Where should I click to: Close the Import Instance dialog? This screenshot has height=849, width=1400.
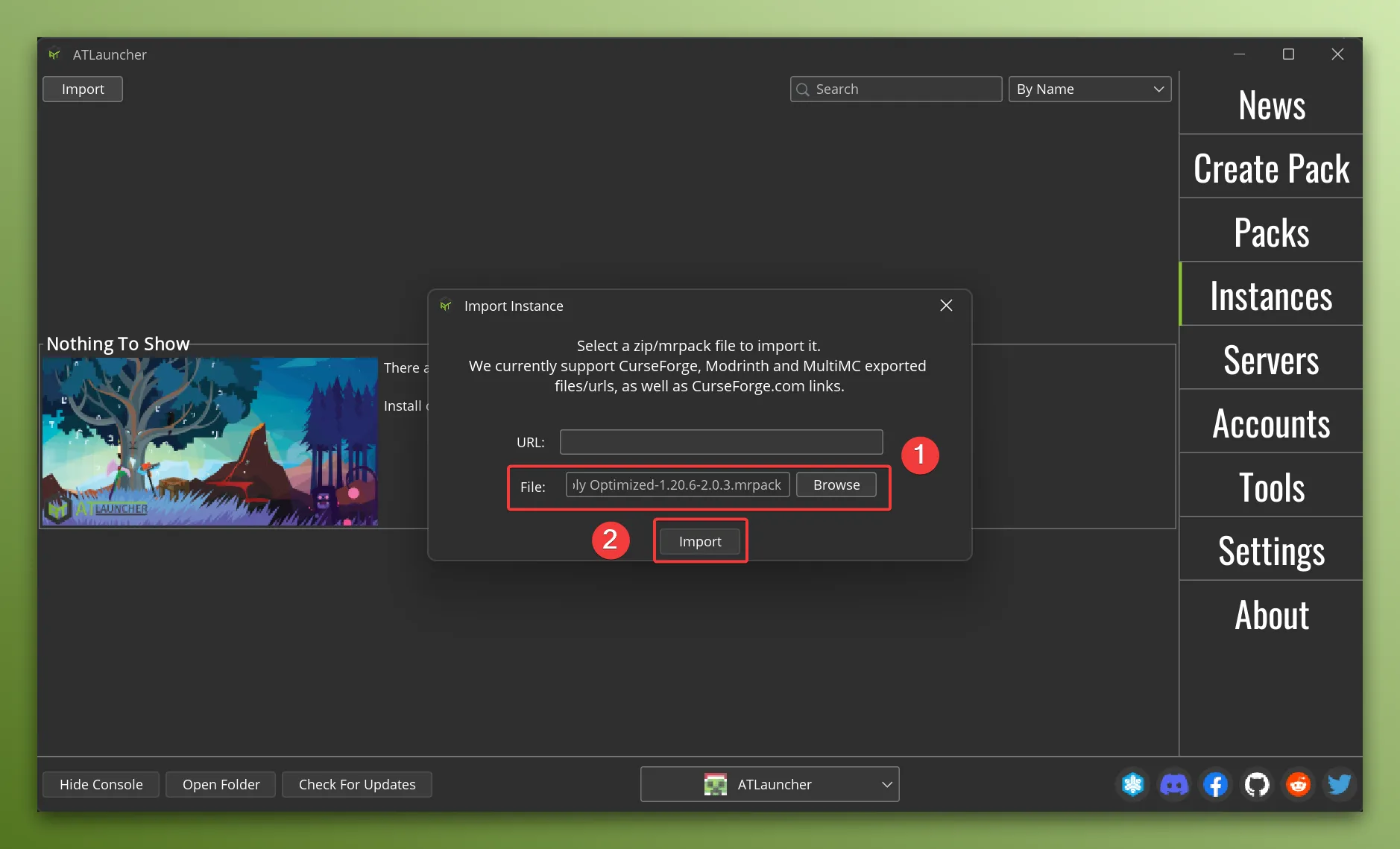[x=945, y=305]
